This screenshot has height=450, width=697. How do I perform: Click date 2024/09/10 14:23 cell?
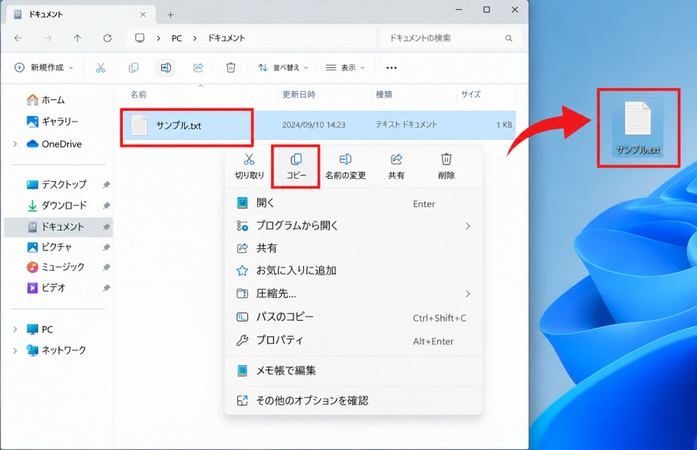313,125
